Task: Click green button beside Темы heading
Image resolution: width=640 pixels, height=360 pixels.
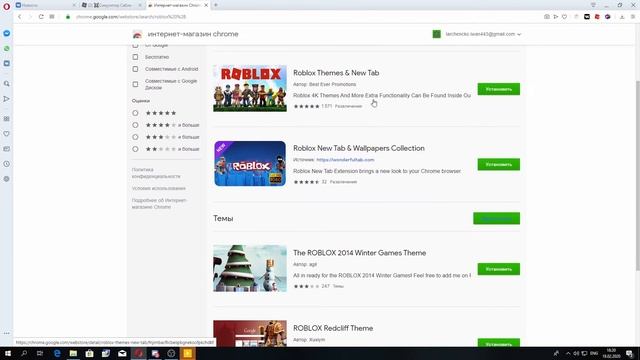Action: tap(496, 218)
